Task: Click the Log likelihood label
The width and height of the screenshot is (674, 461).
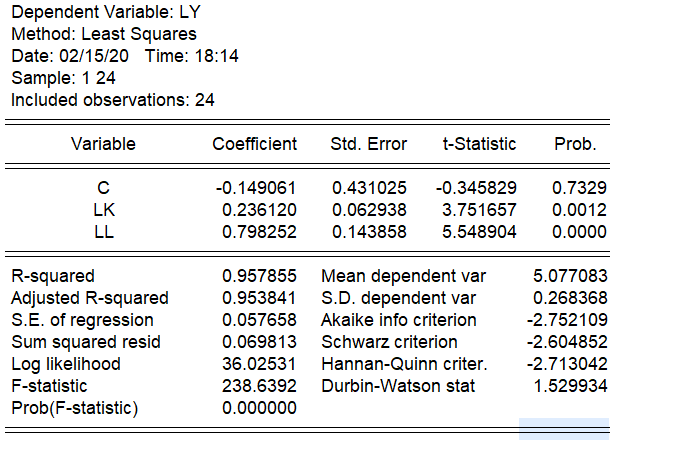Action: click(65, 364)
